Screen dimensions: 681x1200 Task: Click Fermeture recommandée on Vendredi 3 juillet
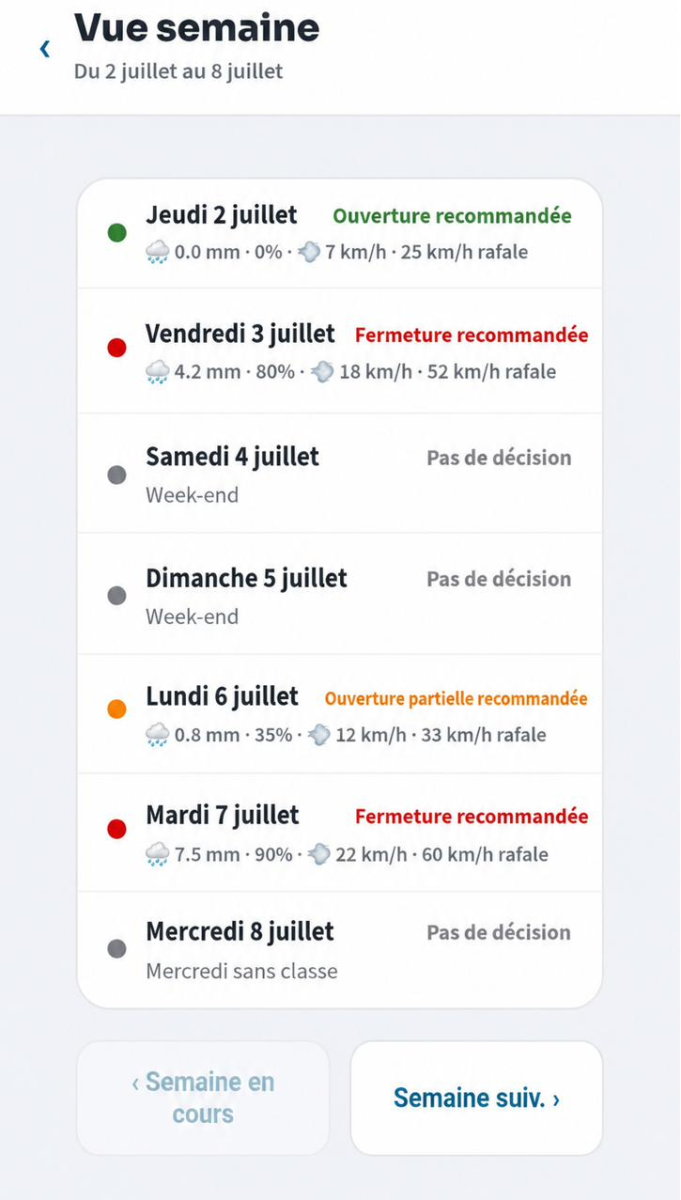pos(472,335)
